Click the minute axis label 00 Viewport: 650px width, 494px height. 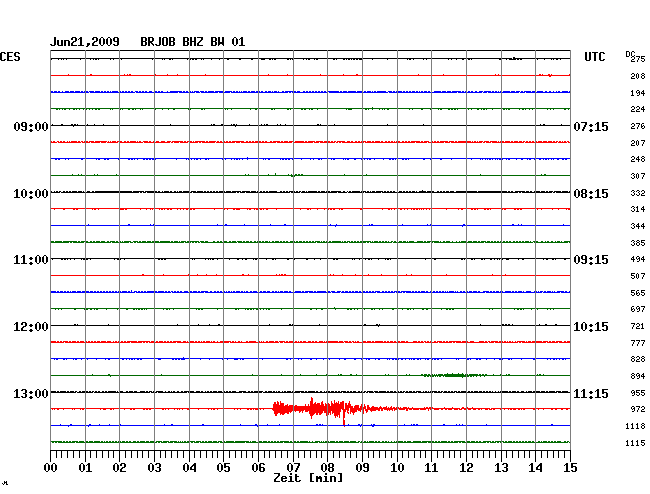tap(51, 468)
